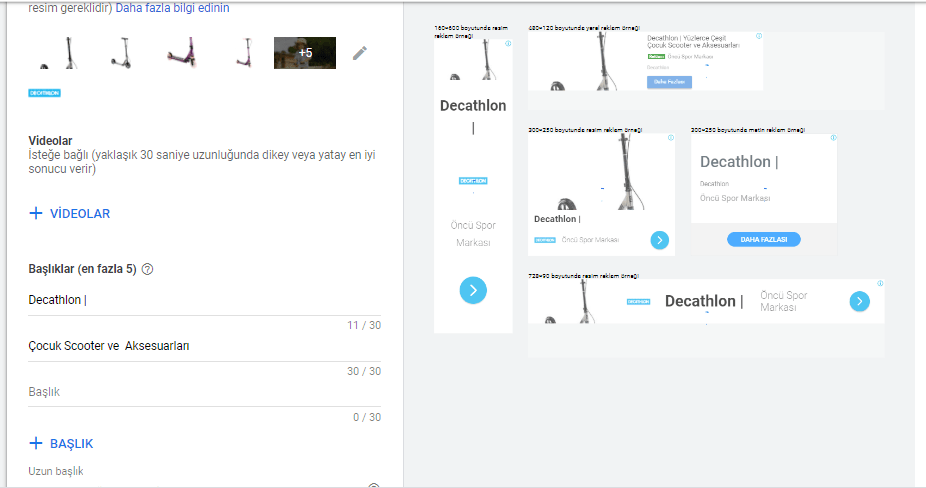Click the info icon on the 480x120 native ad preview
Screen dimensions: 926x488
click(759, 36)
